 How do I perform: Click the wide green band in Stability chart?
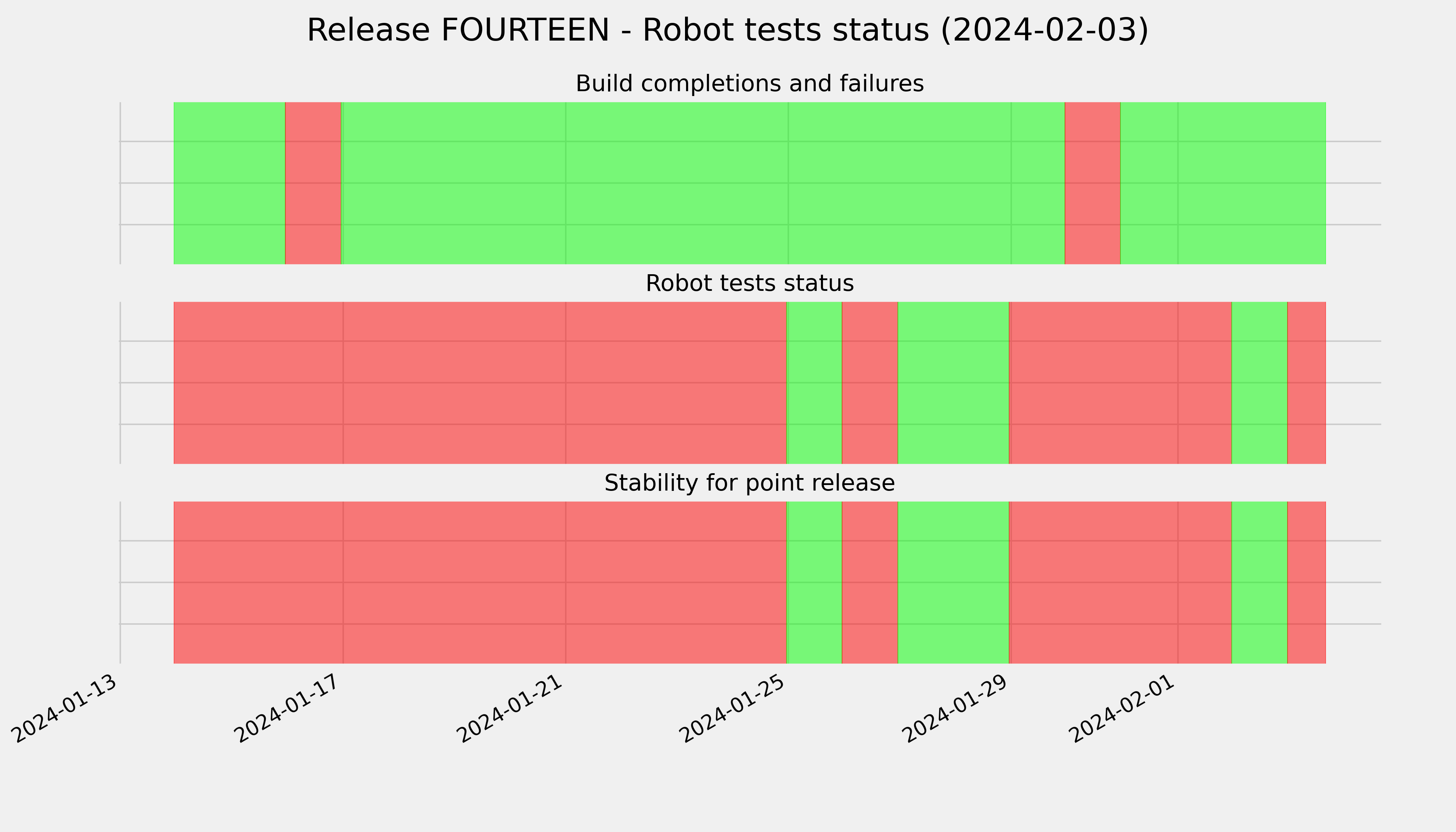pyautogui.click(x=953, y=582)
